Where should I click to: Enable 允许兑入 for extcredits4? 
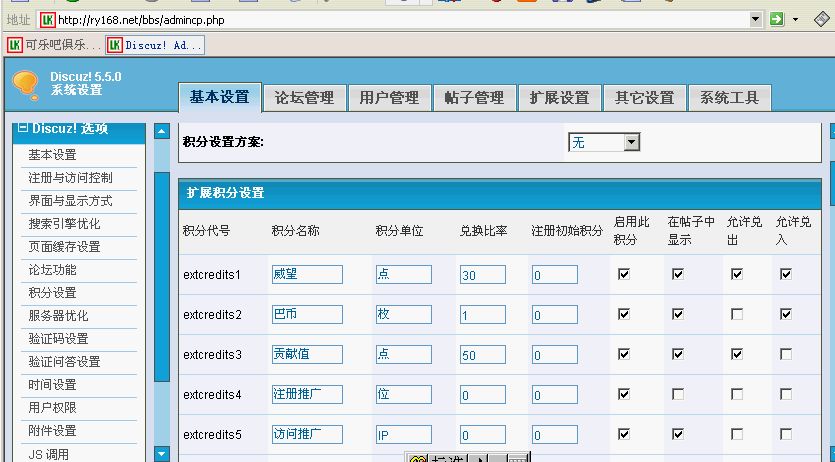click(x=785, y=394)
